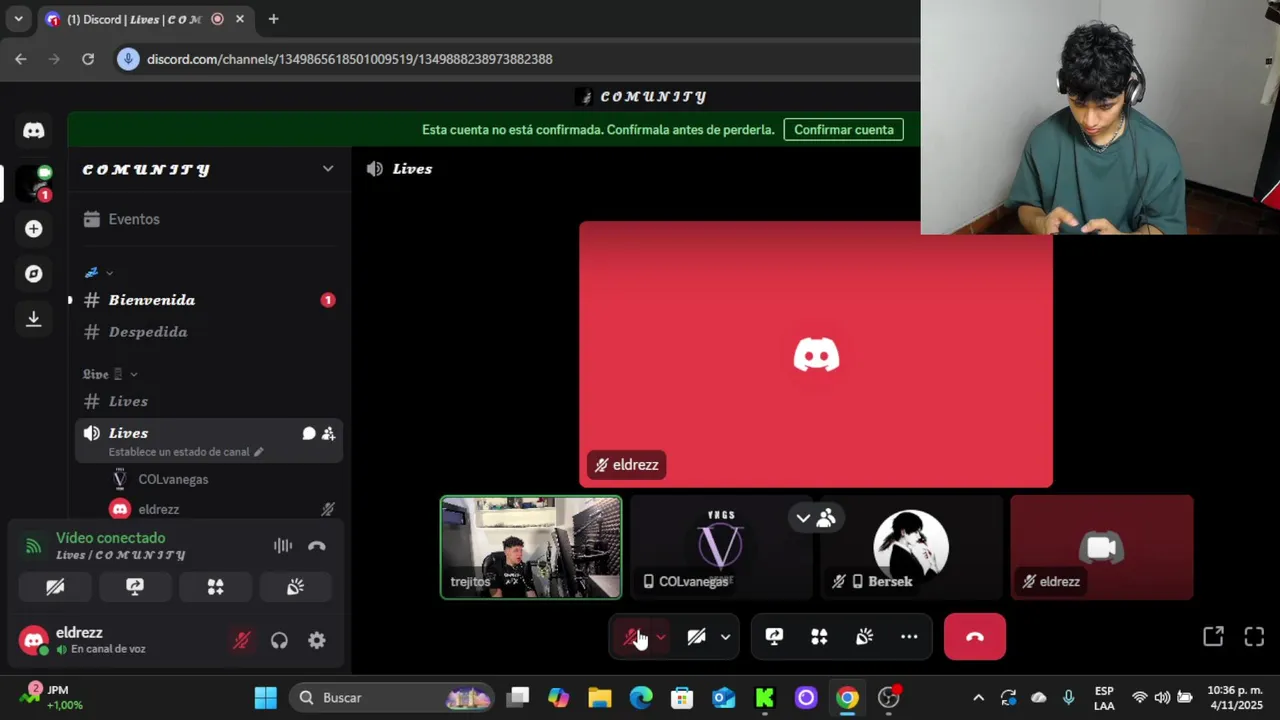Click the show members people icon above tiles
Image resolution: width=1280 pixels, height=720 pixels.
(826, 518)
